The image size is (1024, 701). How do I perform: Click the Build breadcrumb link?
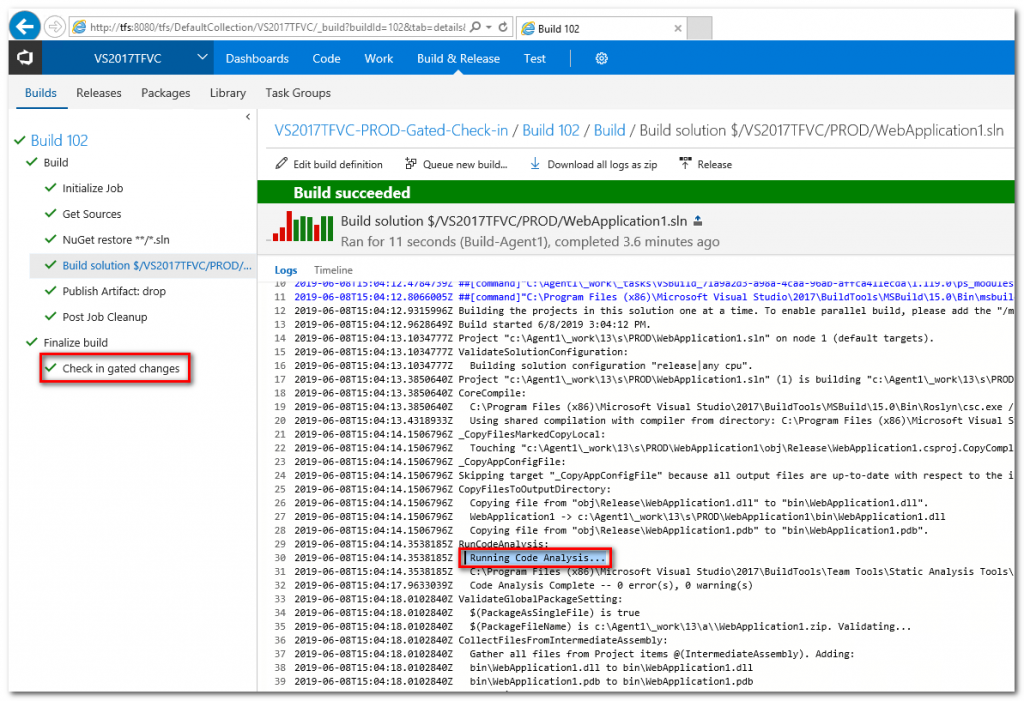coord(609,130)
